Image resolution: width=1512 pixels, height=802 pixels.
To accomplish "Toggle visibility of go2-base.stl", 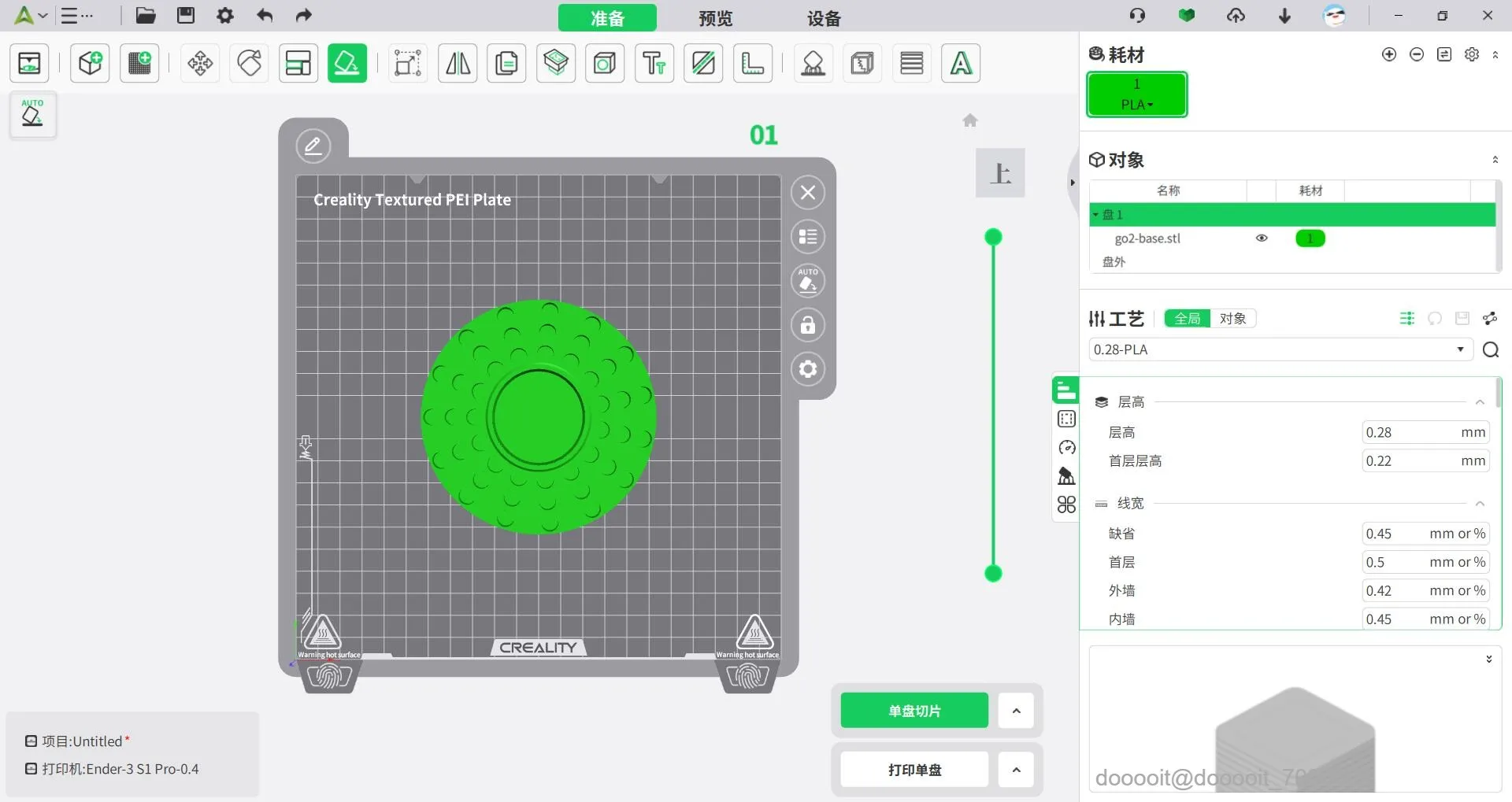I will click(x=1262, y=238).
